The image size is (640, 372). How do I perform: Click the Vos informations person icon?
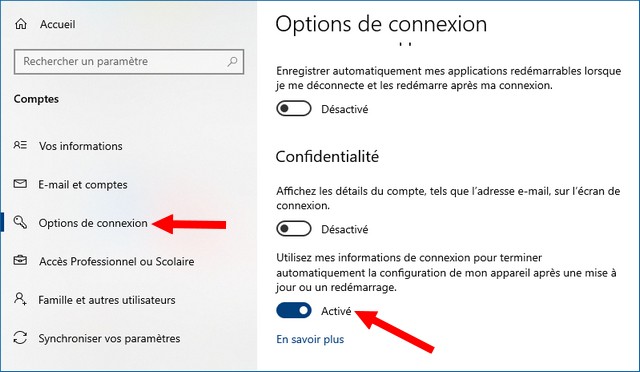(20, 145)
